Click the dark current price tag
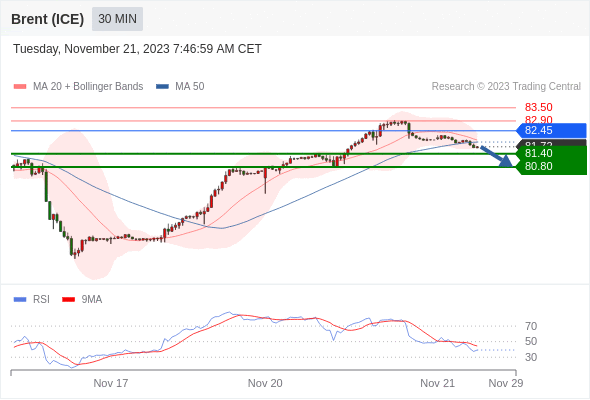The width and height of the screenshot is (590, 400). point(551,143)
